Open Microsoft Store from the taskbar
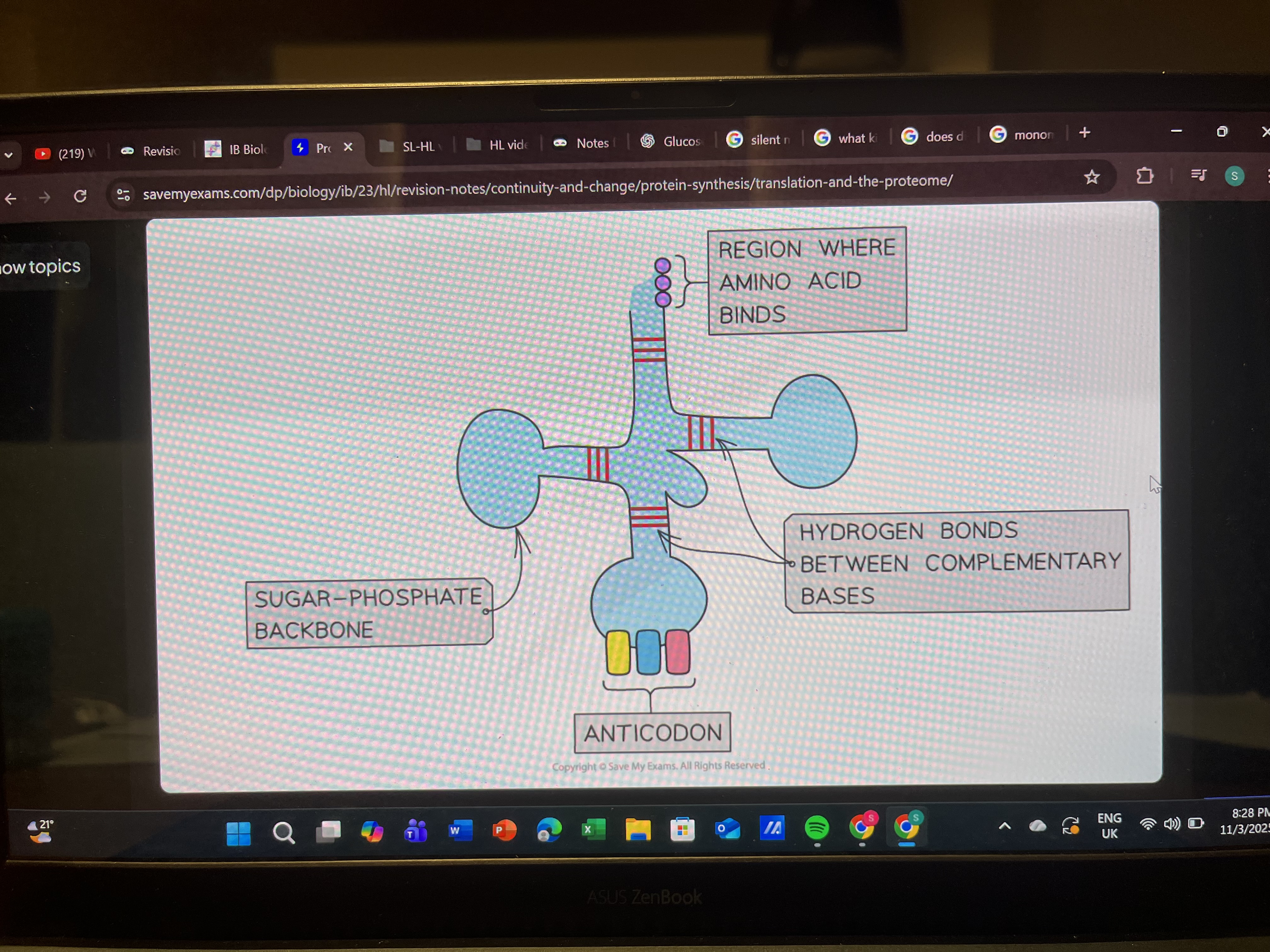1270x952 pixels. click(x=683, y=830)
